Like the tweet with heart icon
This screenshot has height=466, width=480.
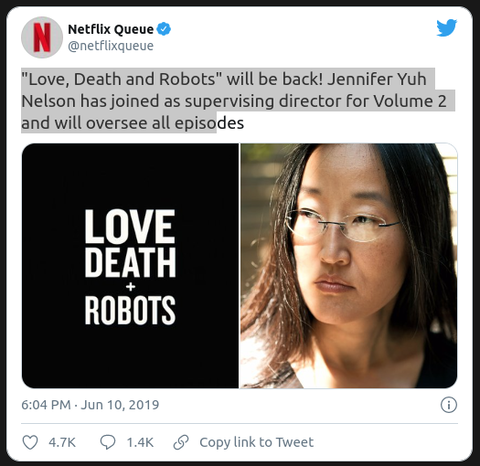(30, 442)
